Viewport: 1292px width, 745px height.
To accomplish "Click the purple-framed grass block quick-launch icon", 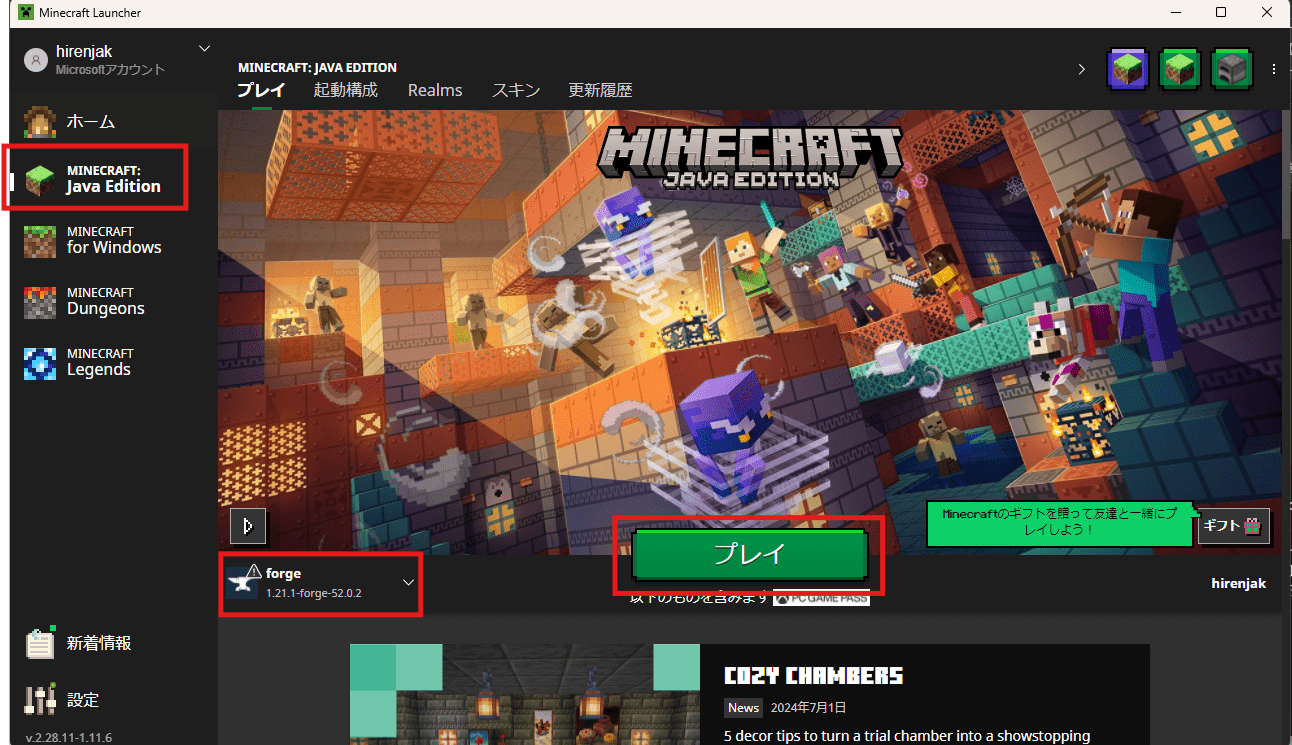I will (1127, 69).
